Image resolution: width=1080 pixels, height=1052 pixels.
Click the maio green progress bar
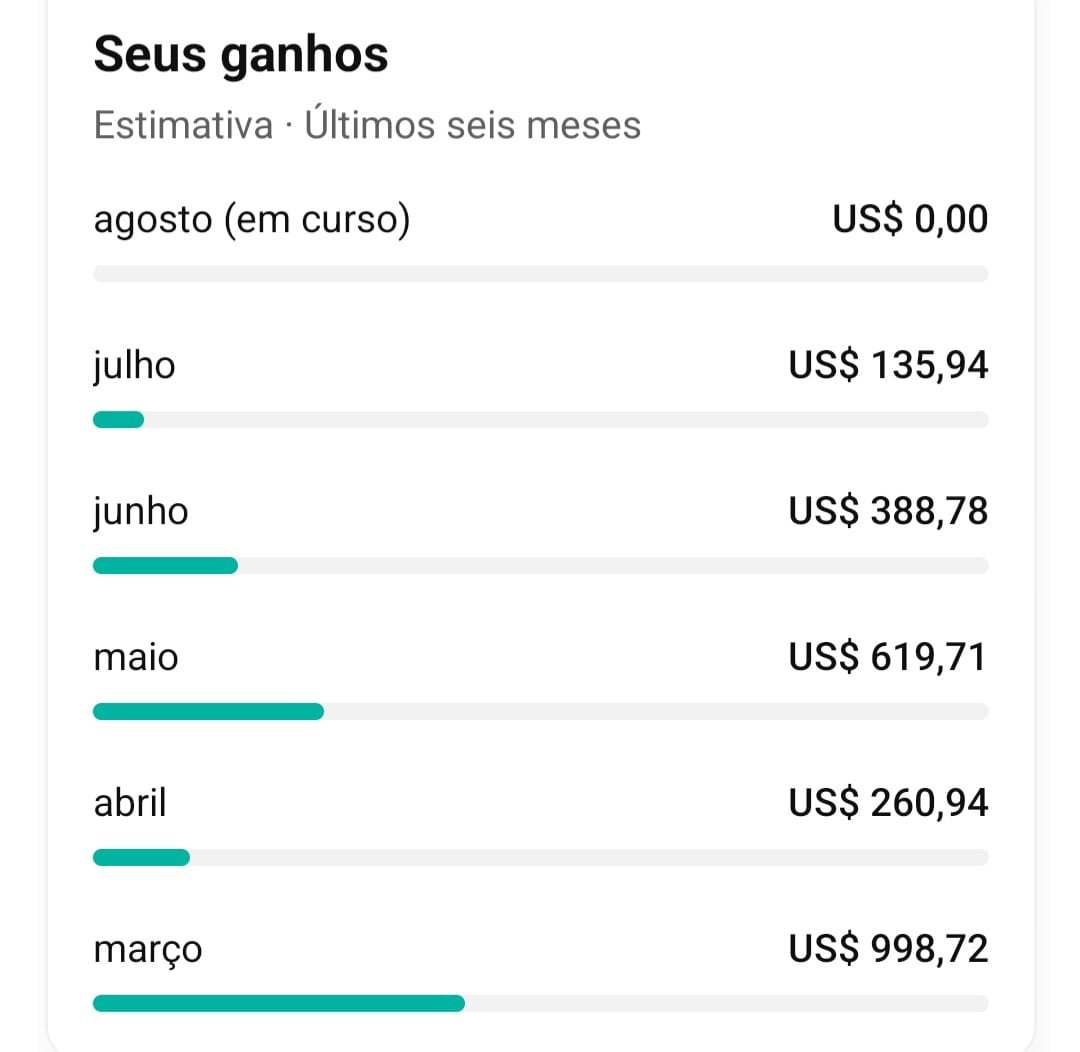(x=209, y=712)
